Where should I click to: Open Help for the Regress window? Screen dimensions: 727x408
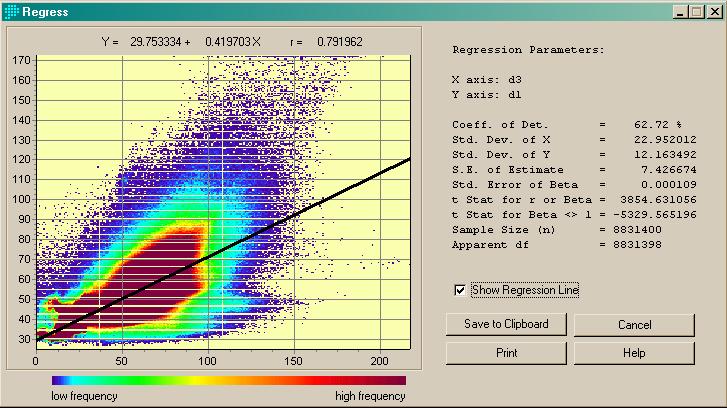(x=634, y=353)
